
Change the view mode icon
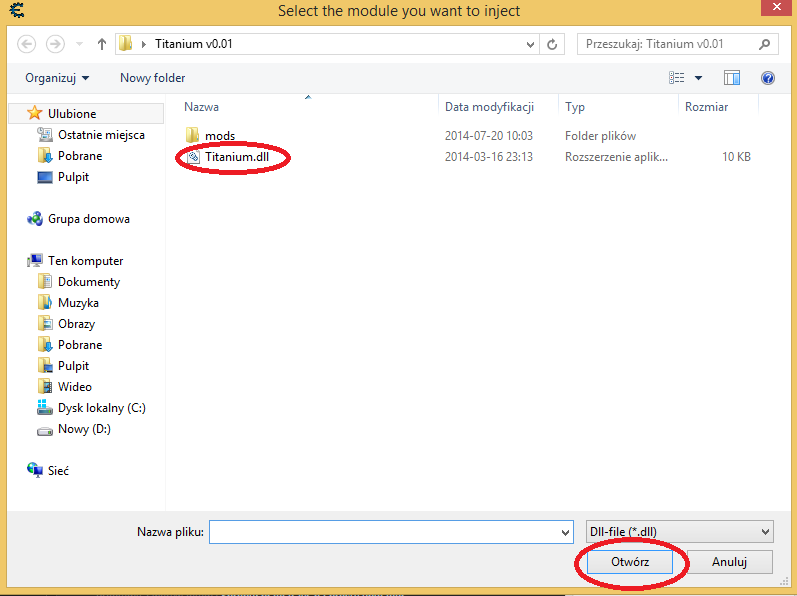[x=677, y=78]
